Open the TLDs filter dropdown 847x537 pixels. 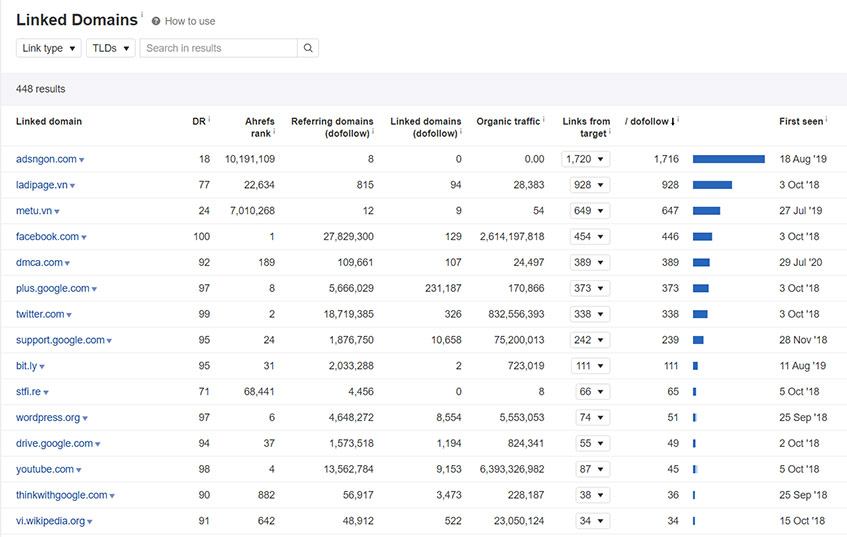[111, 48]
